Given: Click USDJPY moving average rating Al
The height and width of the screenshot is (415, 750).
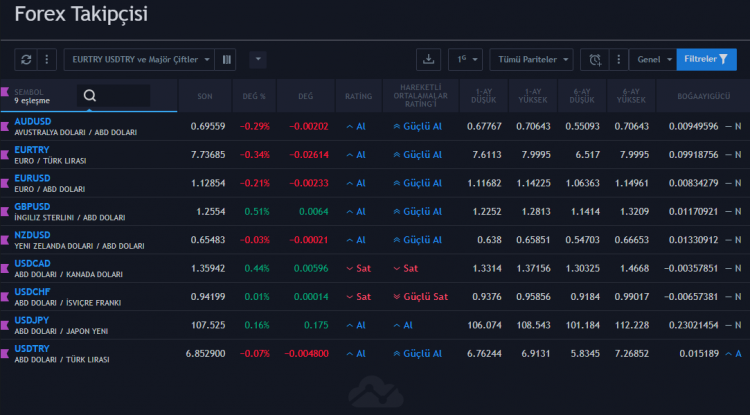Looking at the screenshot, I should [403, 325].
